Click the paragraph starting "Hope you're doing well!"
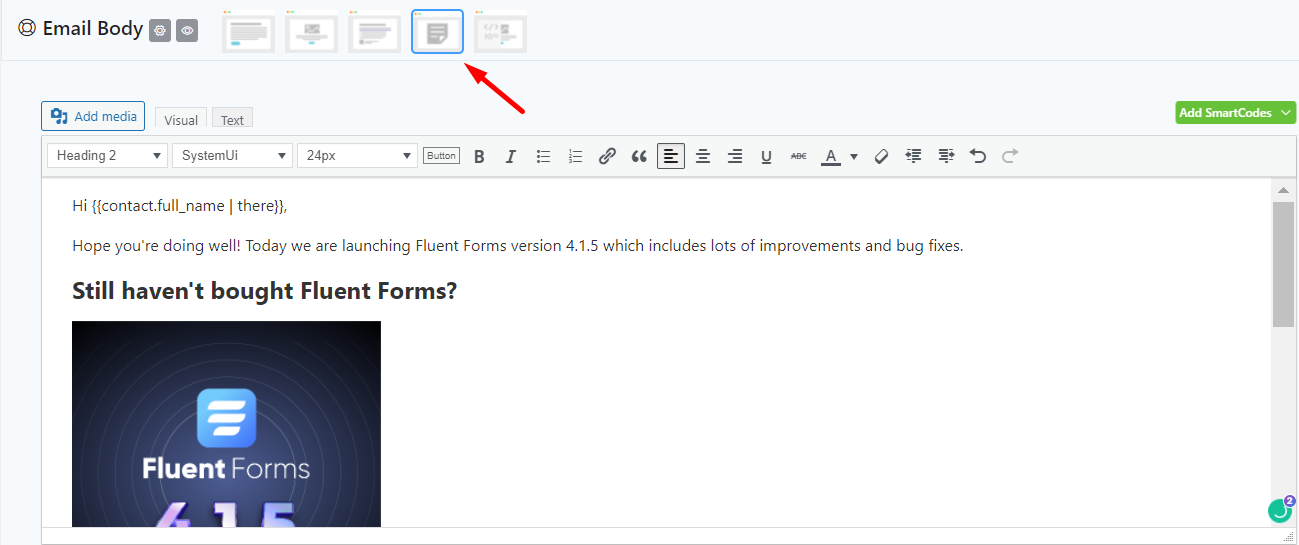Viewport: 1299px width, 545px height. tap(518, 246)
